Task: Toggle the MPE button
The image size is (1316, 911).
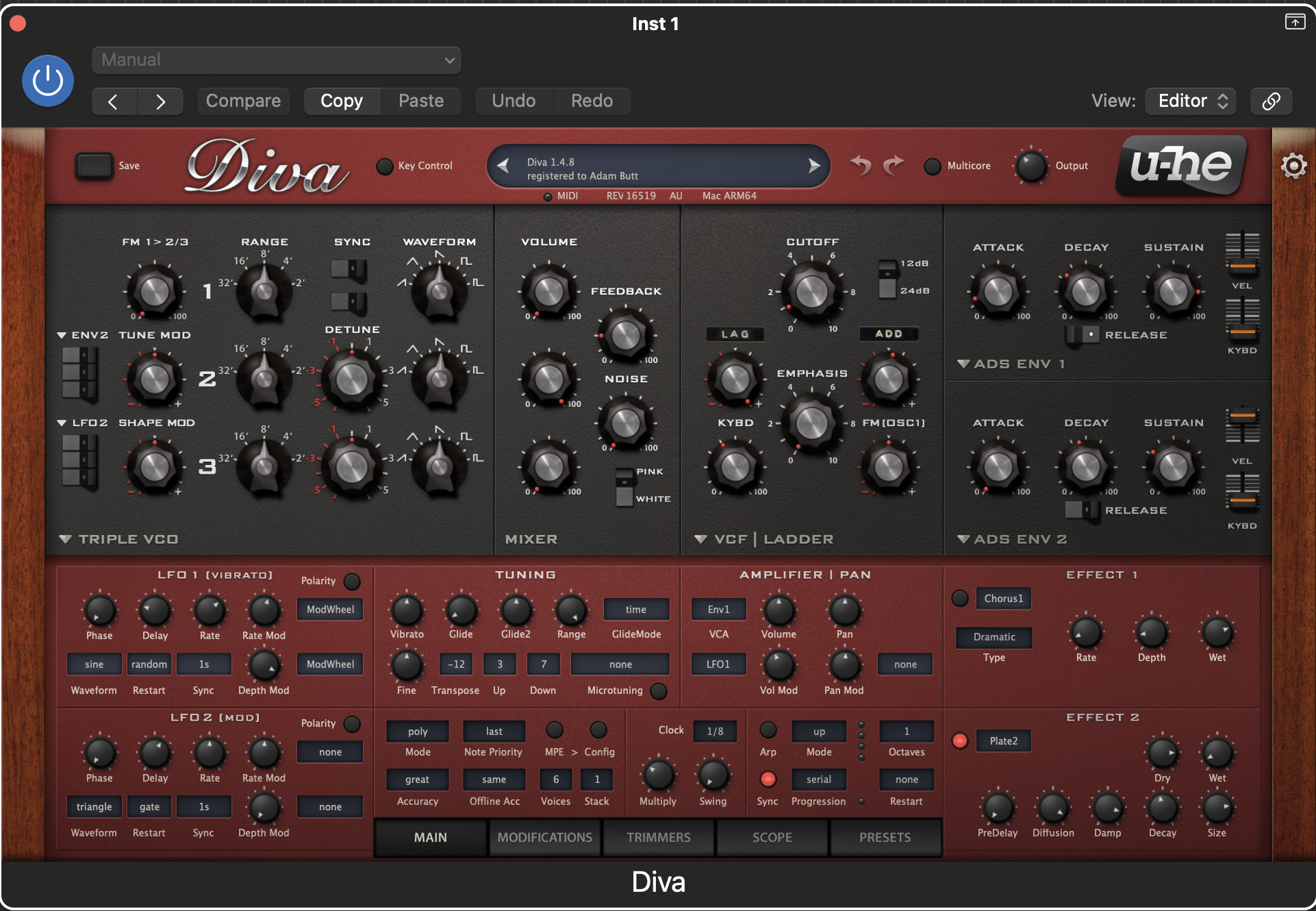Action: [x=555, y=729]
